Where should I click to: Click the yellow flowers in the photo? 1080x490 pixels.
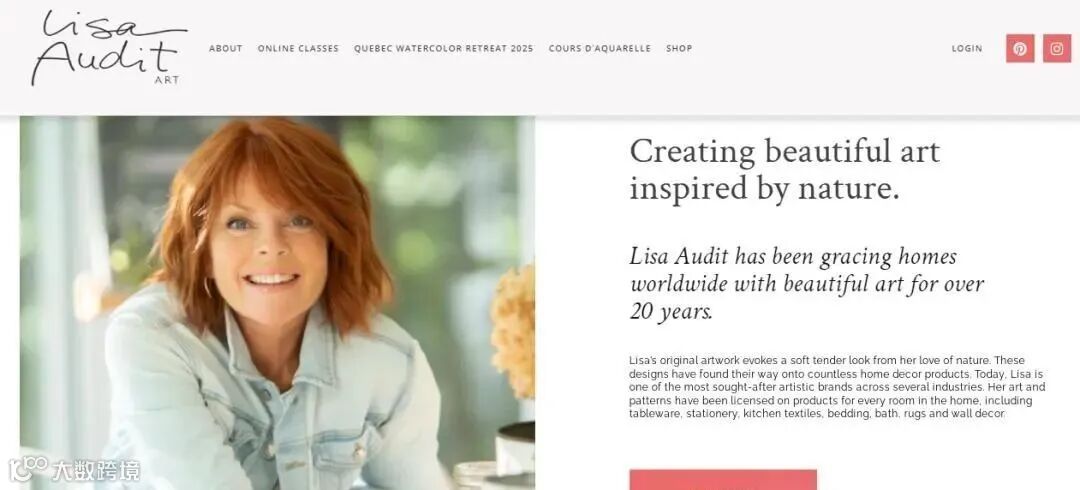click(514, 331)
